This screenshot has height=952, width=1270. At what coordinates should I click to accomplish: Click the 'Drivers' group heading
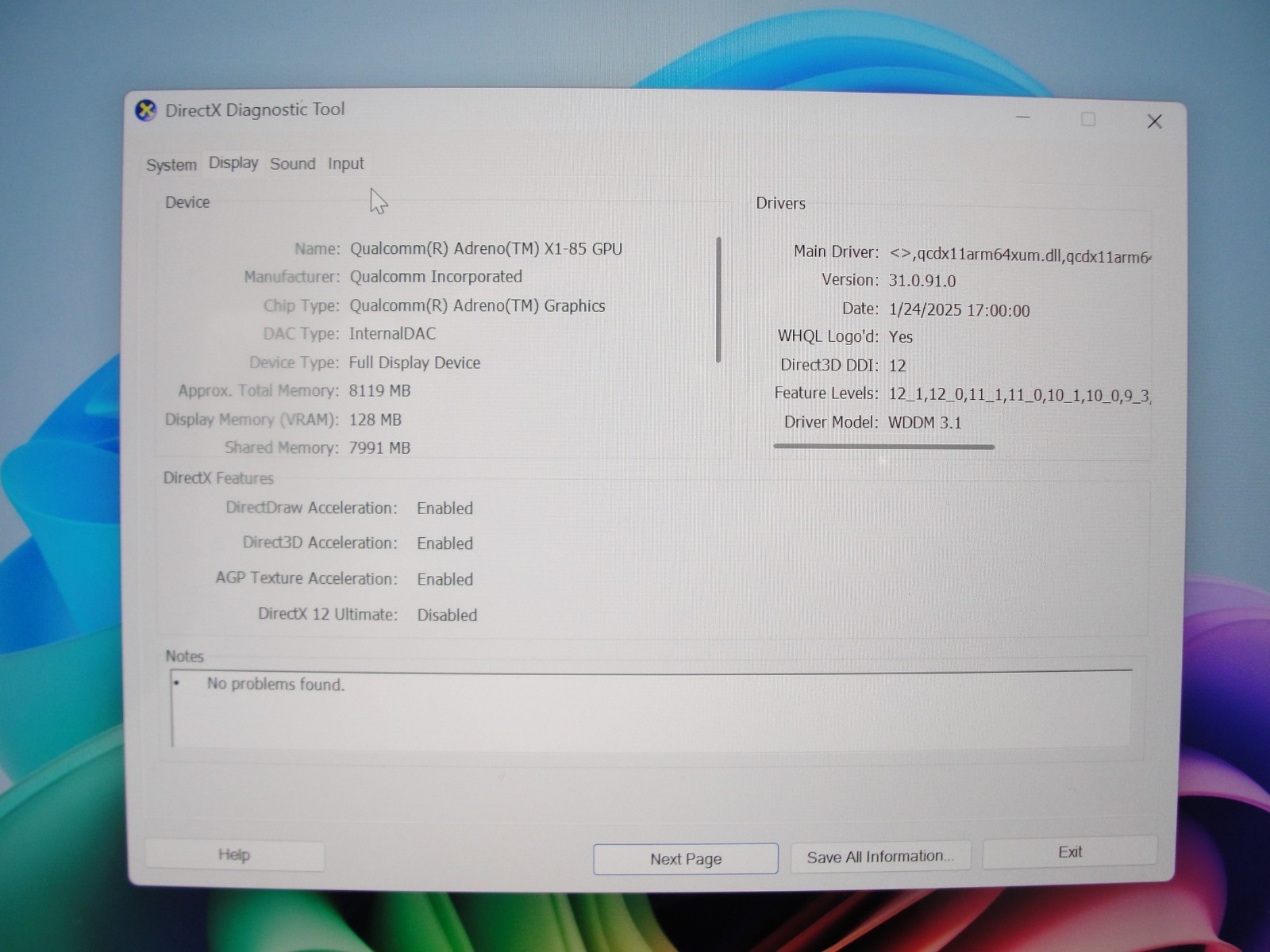(780, 203)
